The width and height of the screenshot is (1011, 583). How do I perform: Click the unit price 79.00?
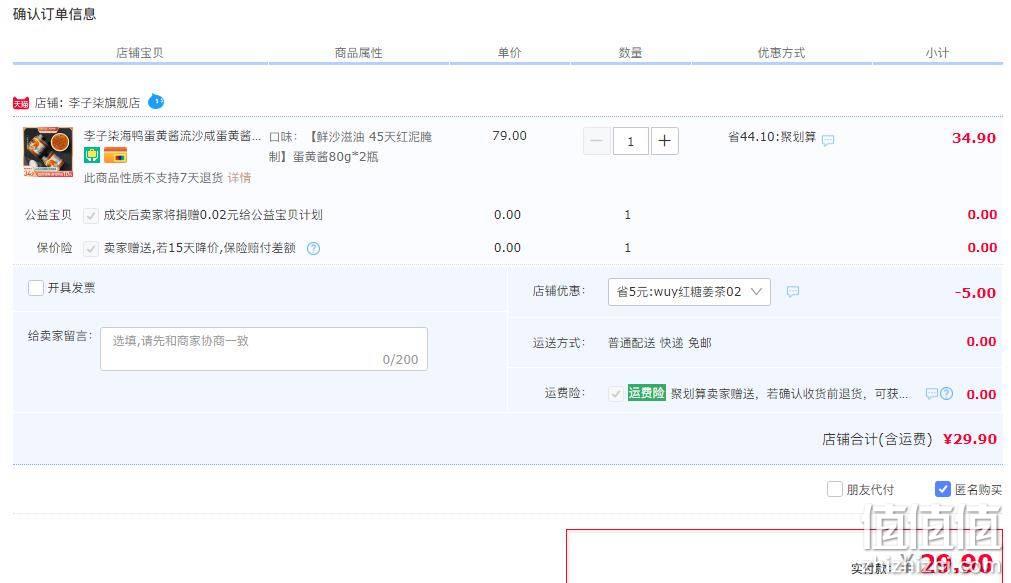pos(509,136)
